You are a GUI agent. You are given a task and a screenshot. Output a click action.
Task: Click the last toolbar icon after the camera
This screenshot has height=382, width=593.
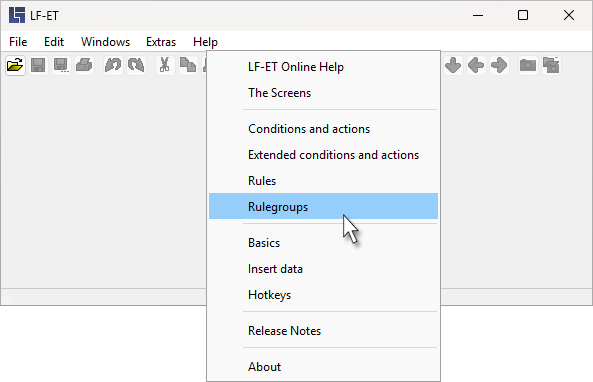pyautogui.click(x=551, y=65)
